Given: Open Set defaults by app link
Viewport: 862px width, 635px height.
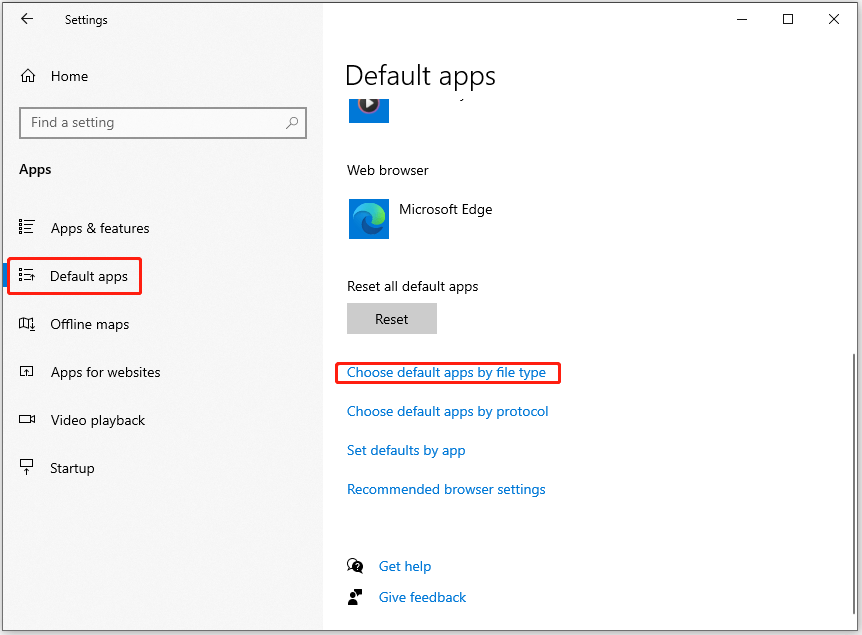Looking at the screenshot, I should (406, 451).
